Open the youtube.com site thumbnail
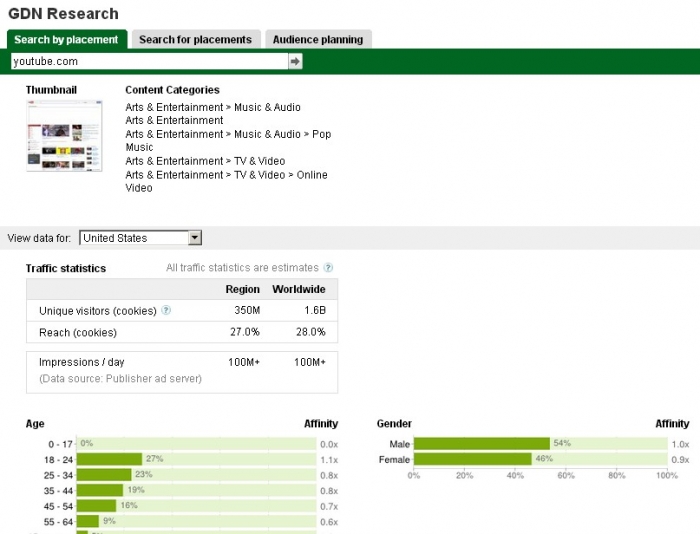The width and height of the screenshot is (700, 534). (x=64, y=134)
